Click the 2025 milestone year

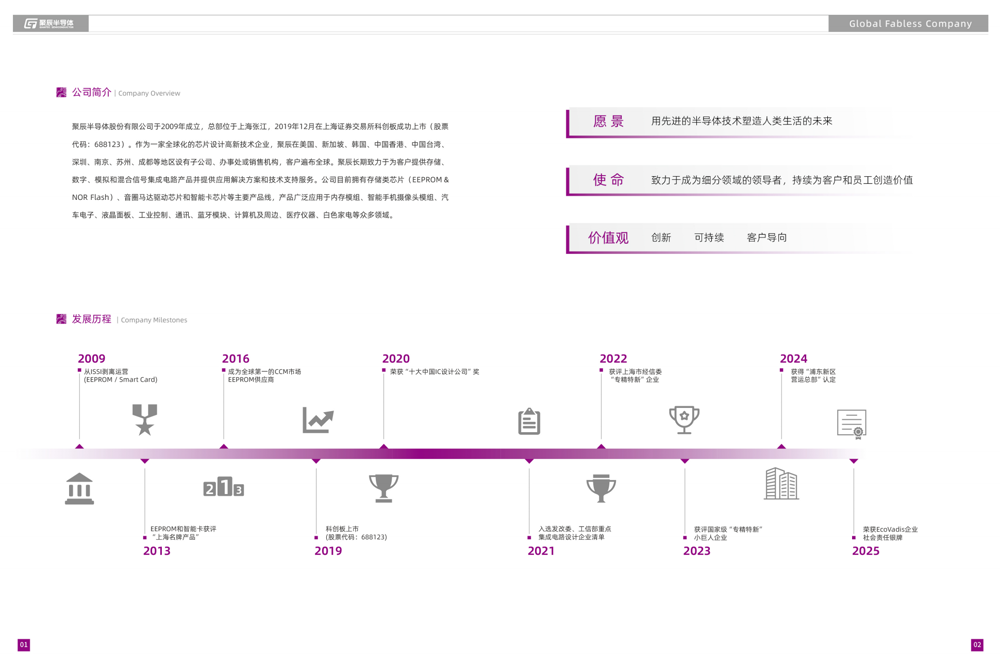point(865,551)
